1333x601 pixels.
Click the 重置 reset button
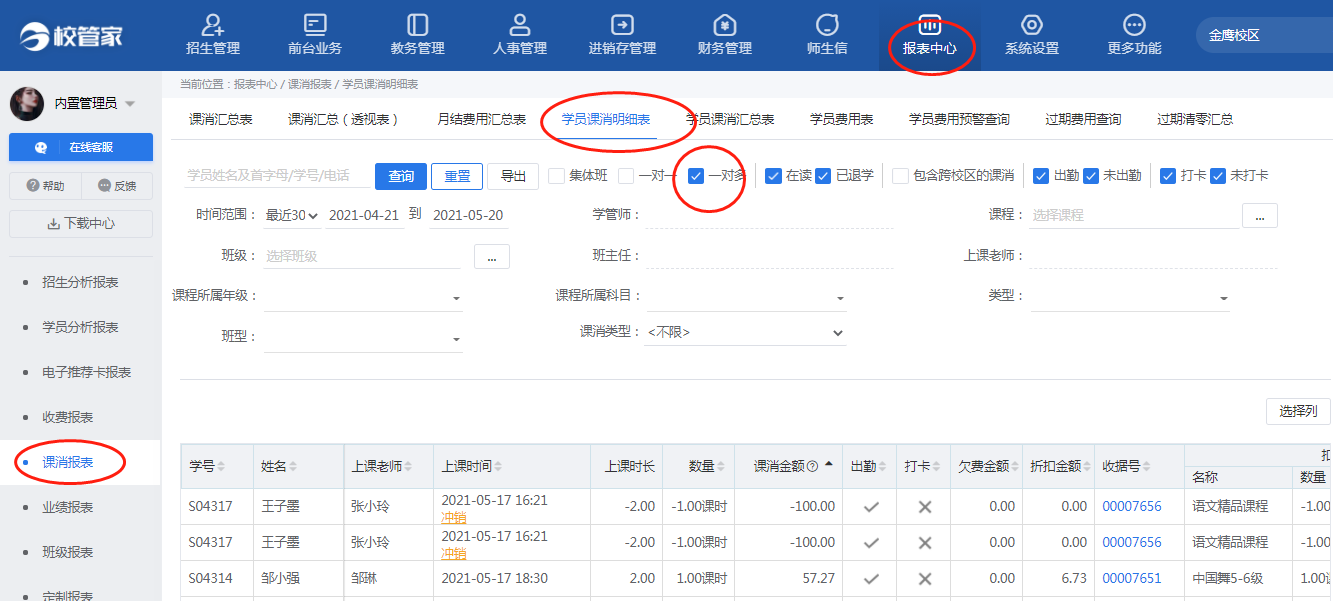[457, 176]
